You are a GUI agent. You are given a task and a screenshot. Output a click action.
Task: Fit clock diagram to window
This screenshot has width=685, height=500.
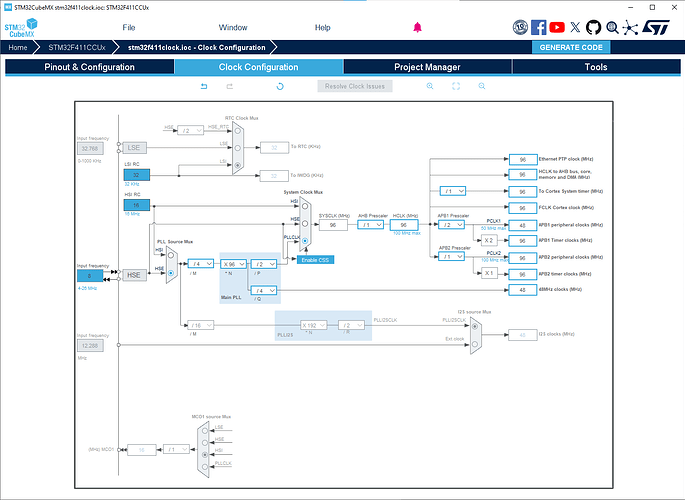456,86
